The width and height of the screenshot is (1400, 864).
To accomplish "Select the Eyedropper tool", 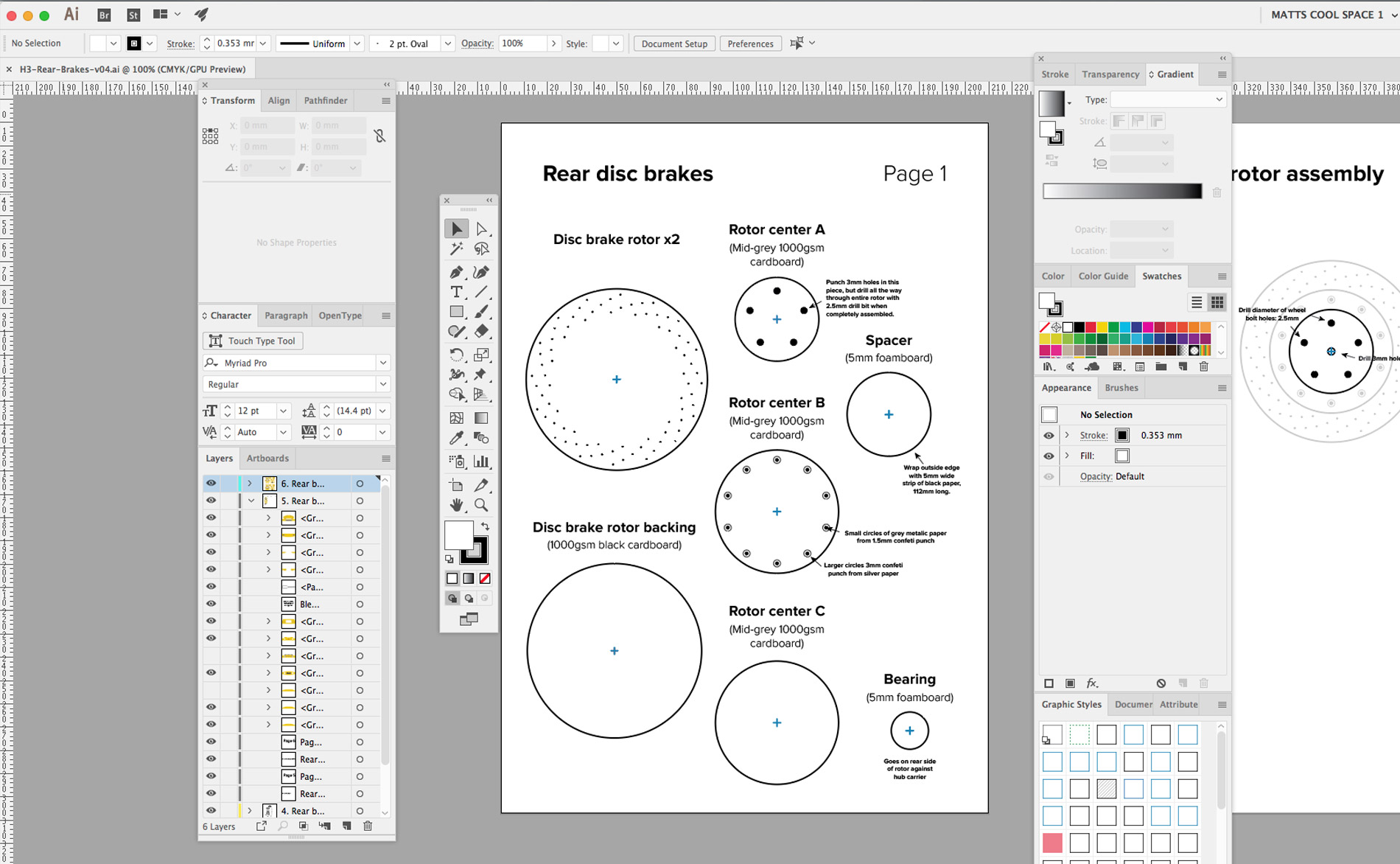I will pos(457,437).
